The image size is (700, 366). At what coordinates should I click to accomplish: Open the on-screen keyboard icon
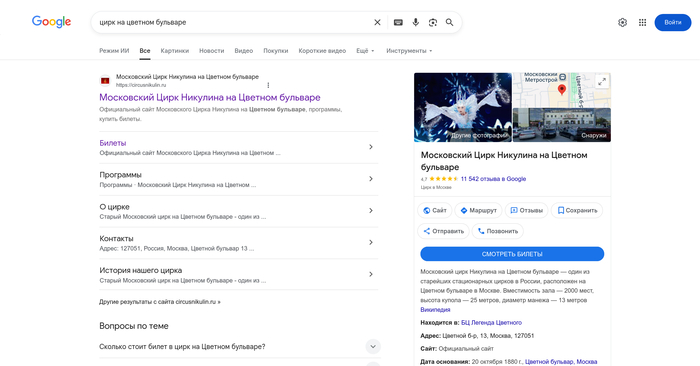point(398,22)
